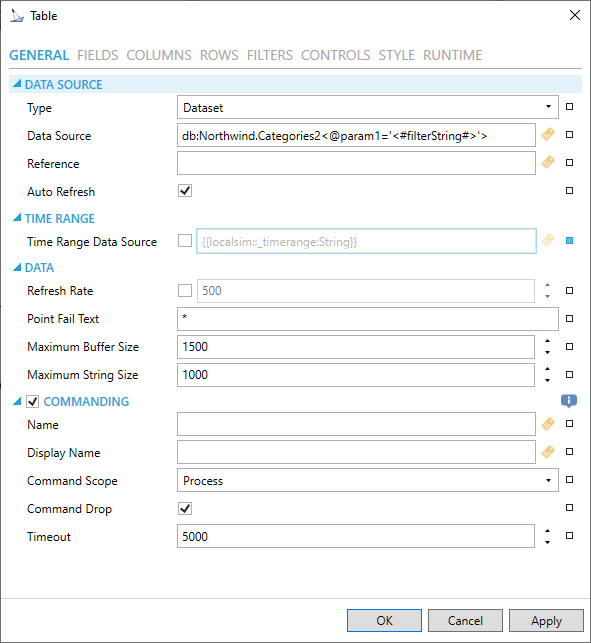Click property marker square beside Timeout
Screen dimensions: 591x643
(x=569, y=536)
